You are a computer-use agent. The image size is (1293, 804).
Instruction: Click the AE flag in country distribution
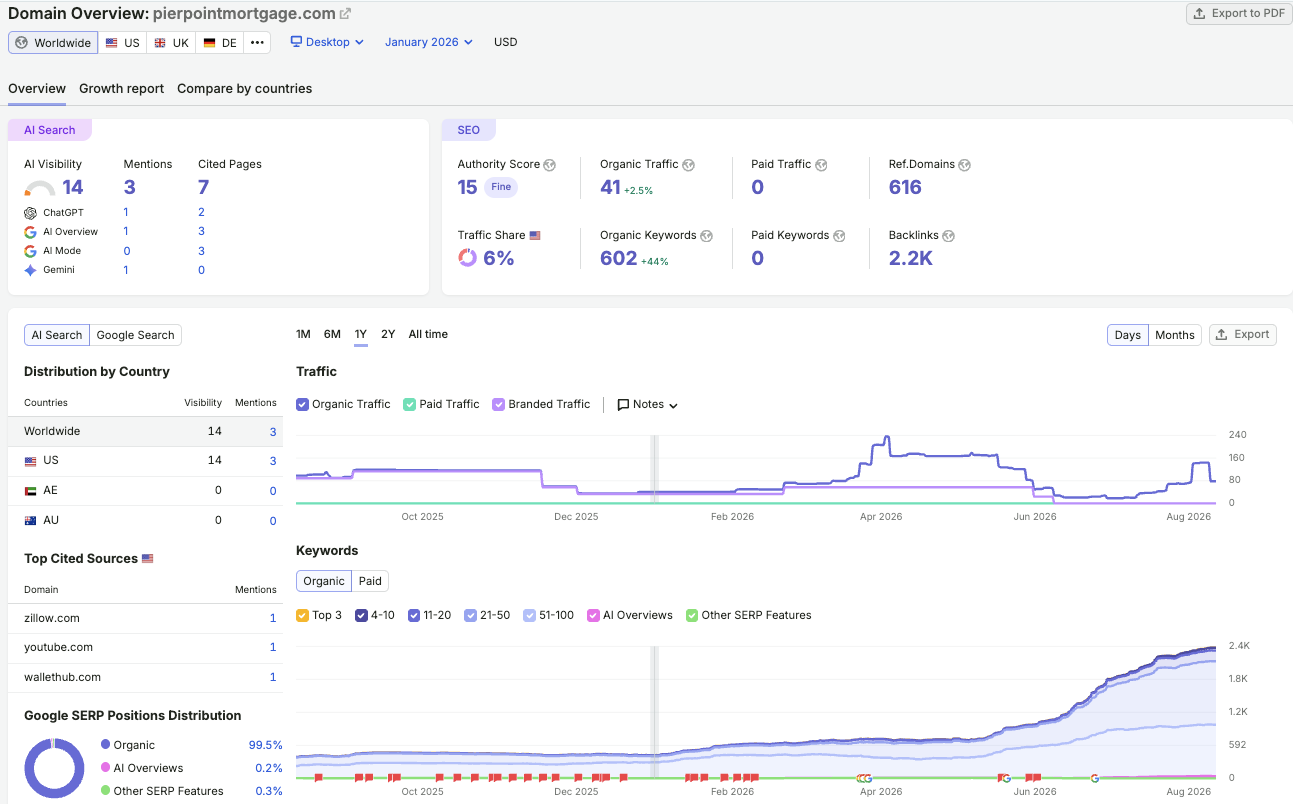pyautogui.click(x=30, y=491)
